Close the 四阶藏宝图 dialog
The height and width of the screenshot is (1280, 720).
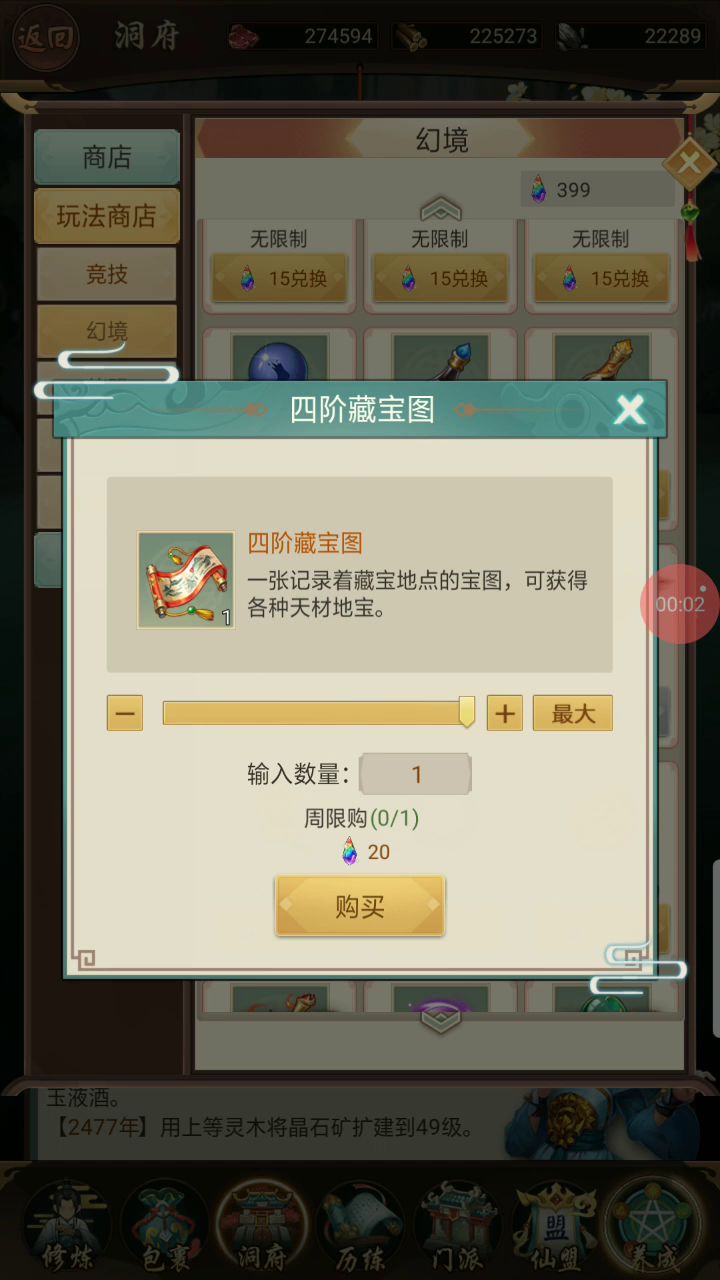coord(630,409)
